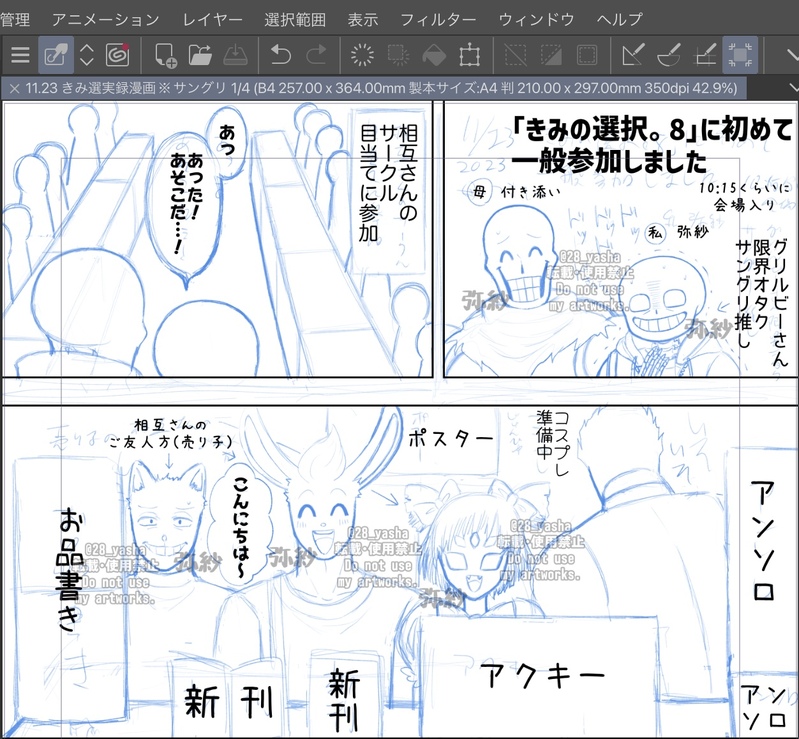Toggle snap to ruler
Image resolution: width=799 pixels, height=739 pixels.
[633, 55]
